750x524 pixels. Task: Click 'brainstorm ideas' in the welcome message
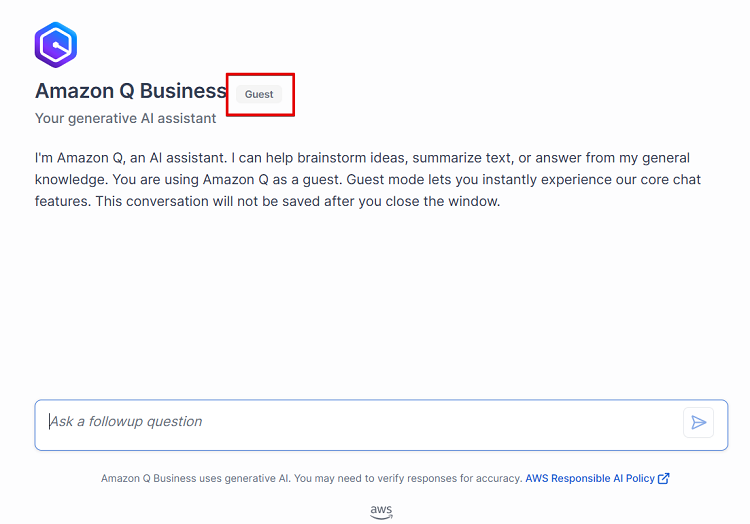351,158
